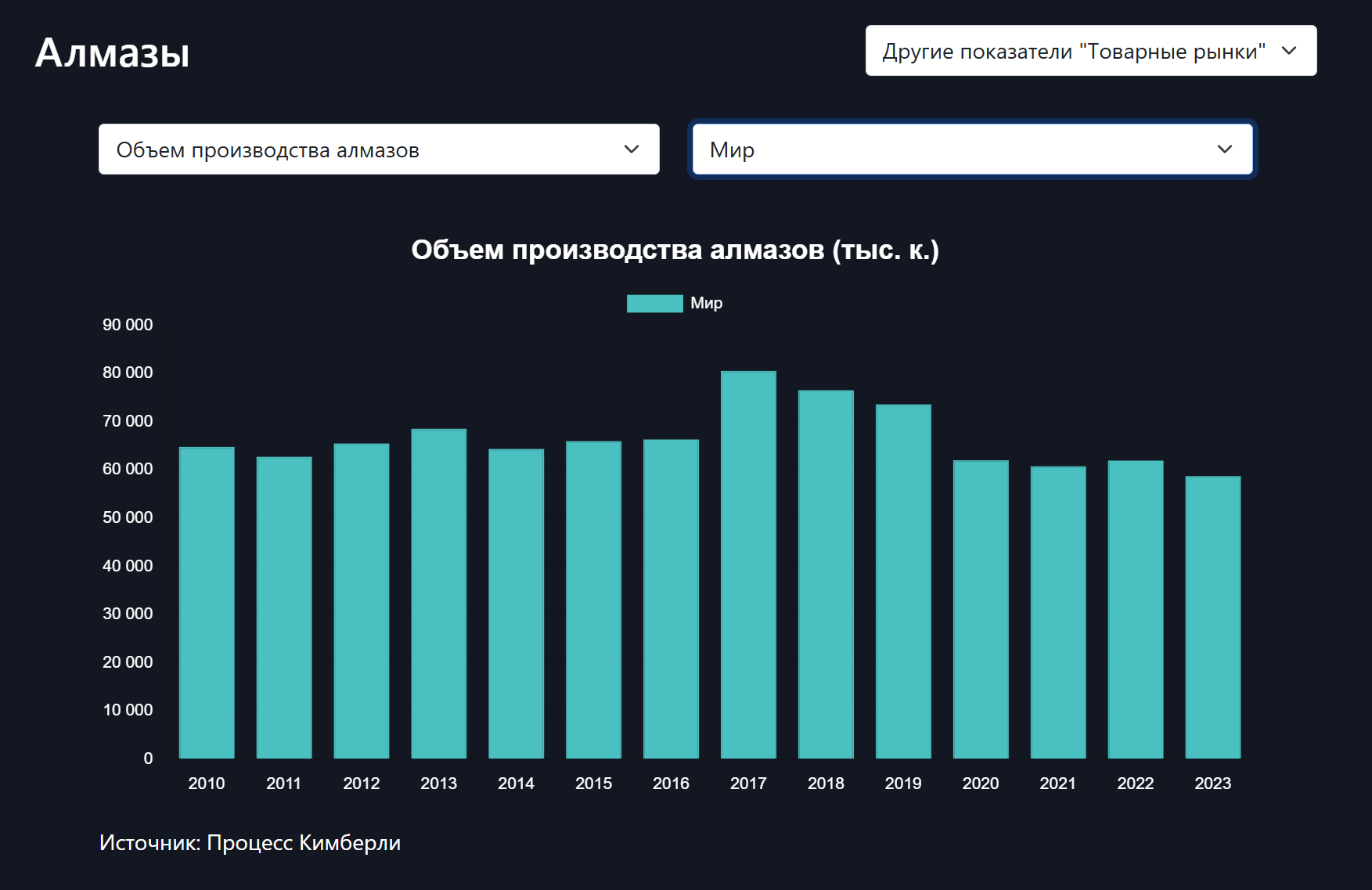
Task: Click the 2015 bar in the chart
Action: tap(594, 600)
